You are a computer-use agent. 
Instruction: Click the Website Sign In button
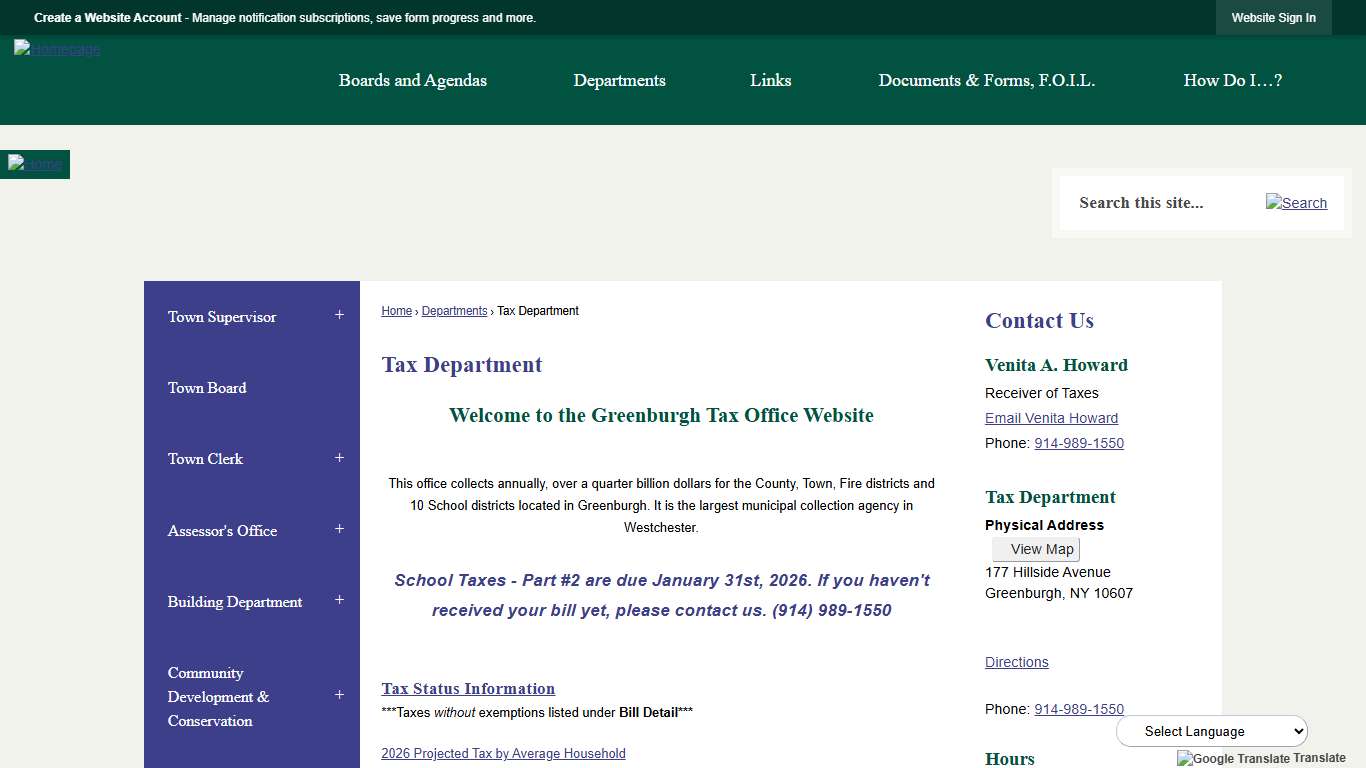(x=1273, y=17)
